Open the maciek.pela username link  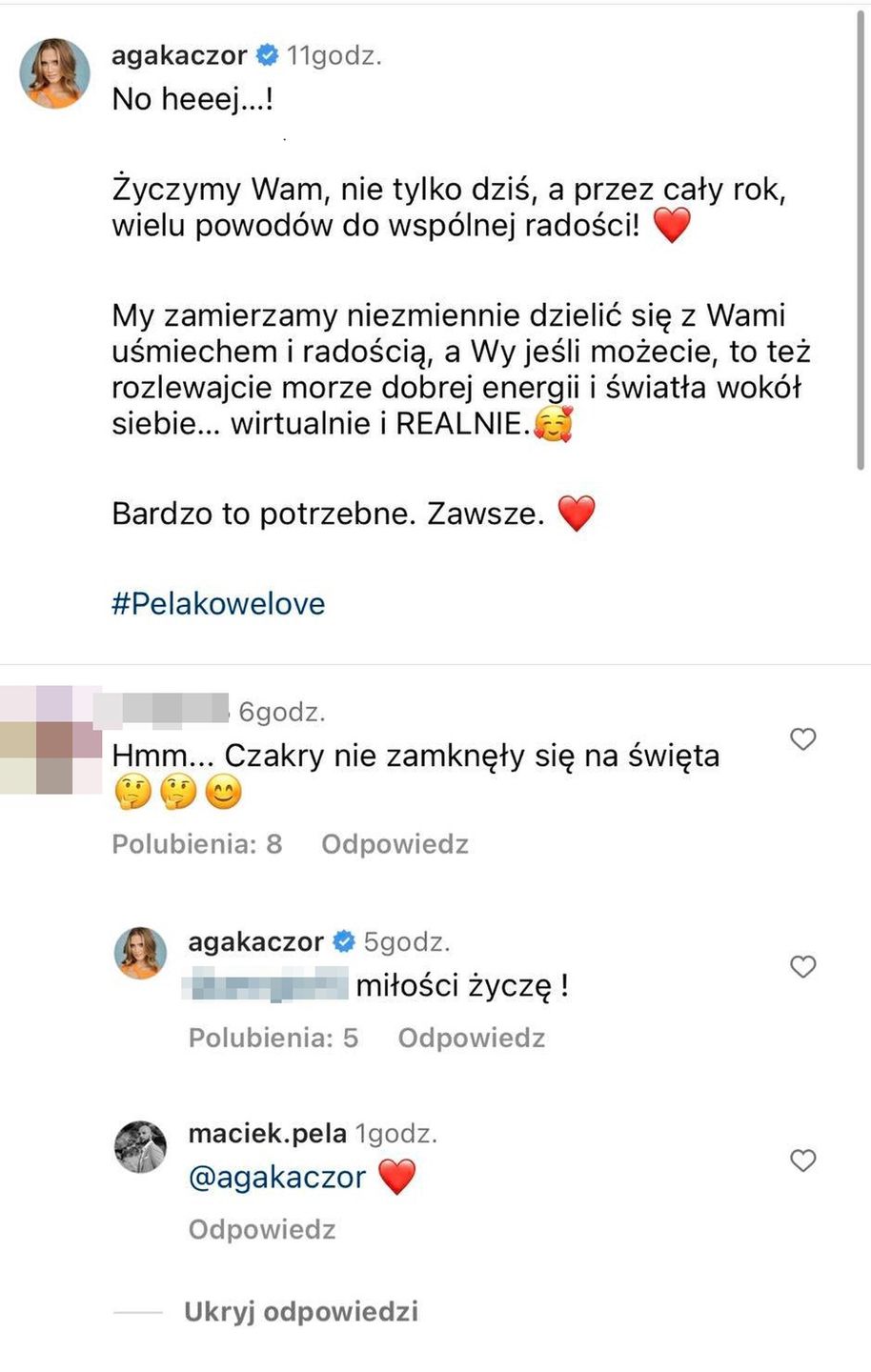268,1134
